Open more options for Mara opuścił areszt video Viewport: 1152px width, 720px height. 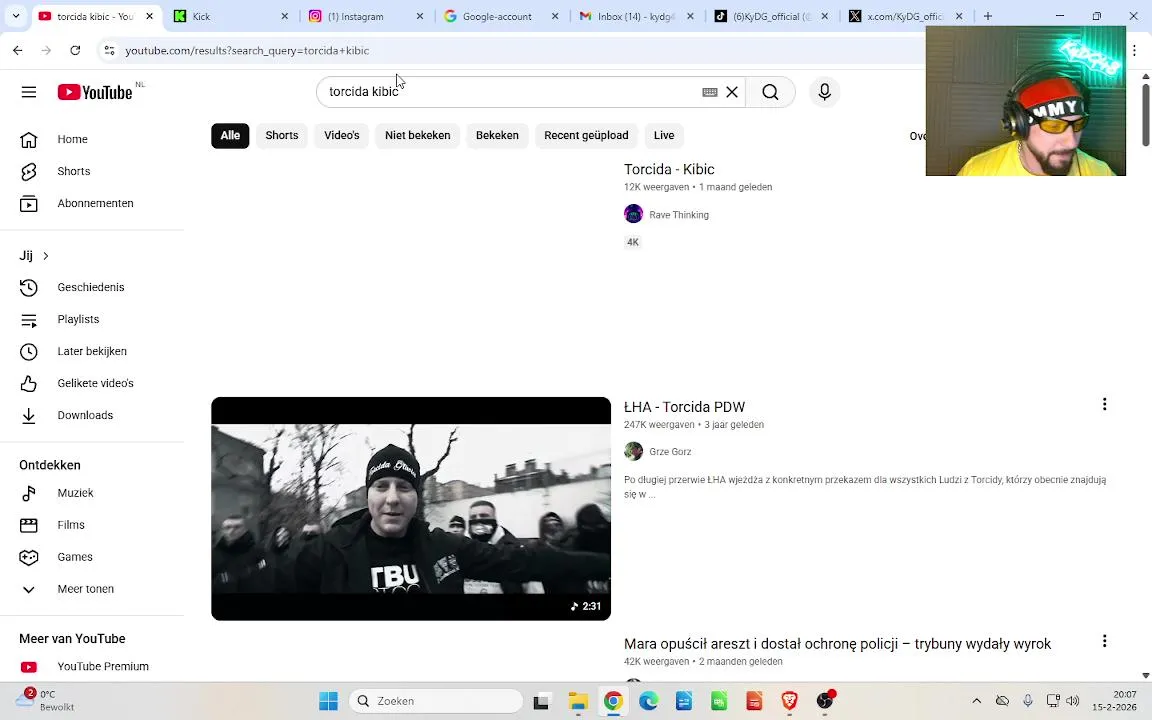1104,641
